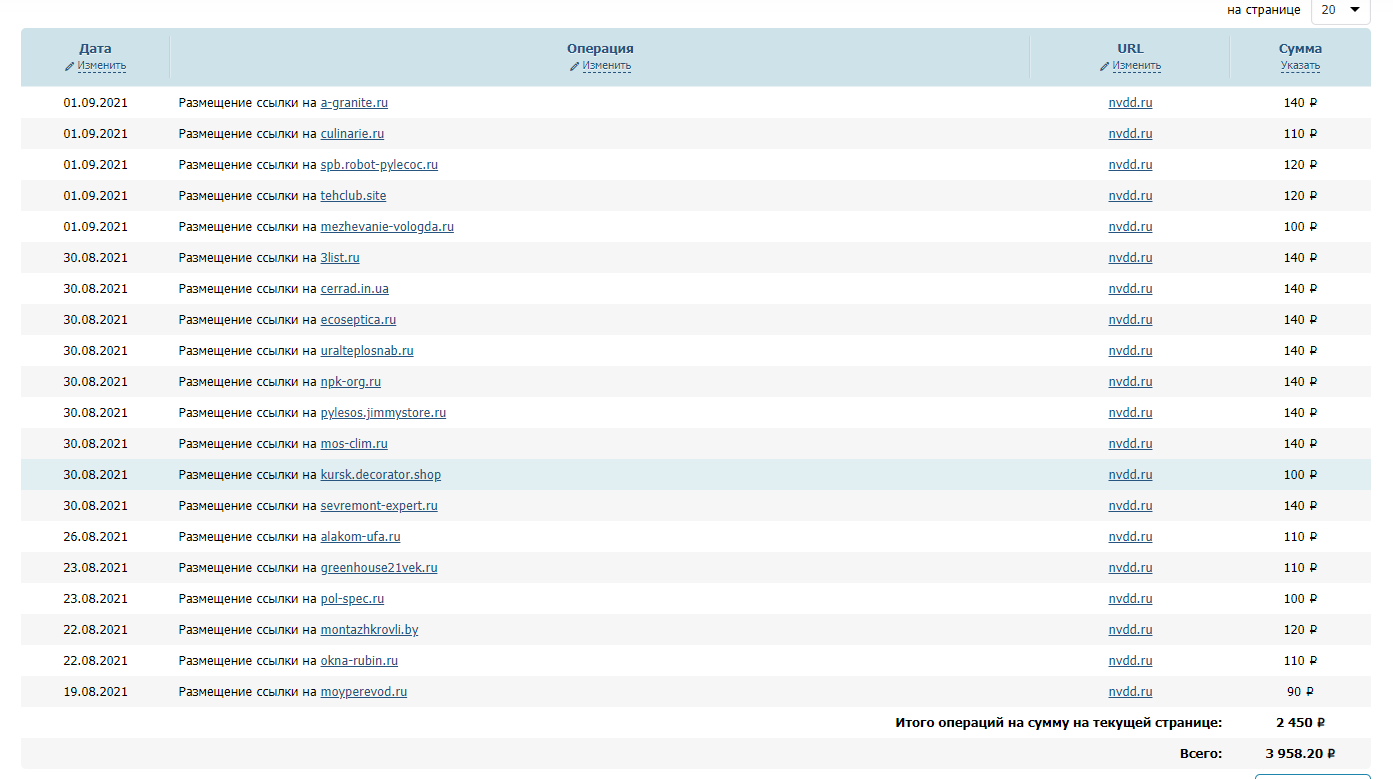Open the per-page dropdown showing 20
The image size is (1393, 779).
pyautogui.click(x=1340, y=10)
